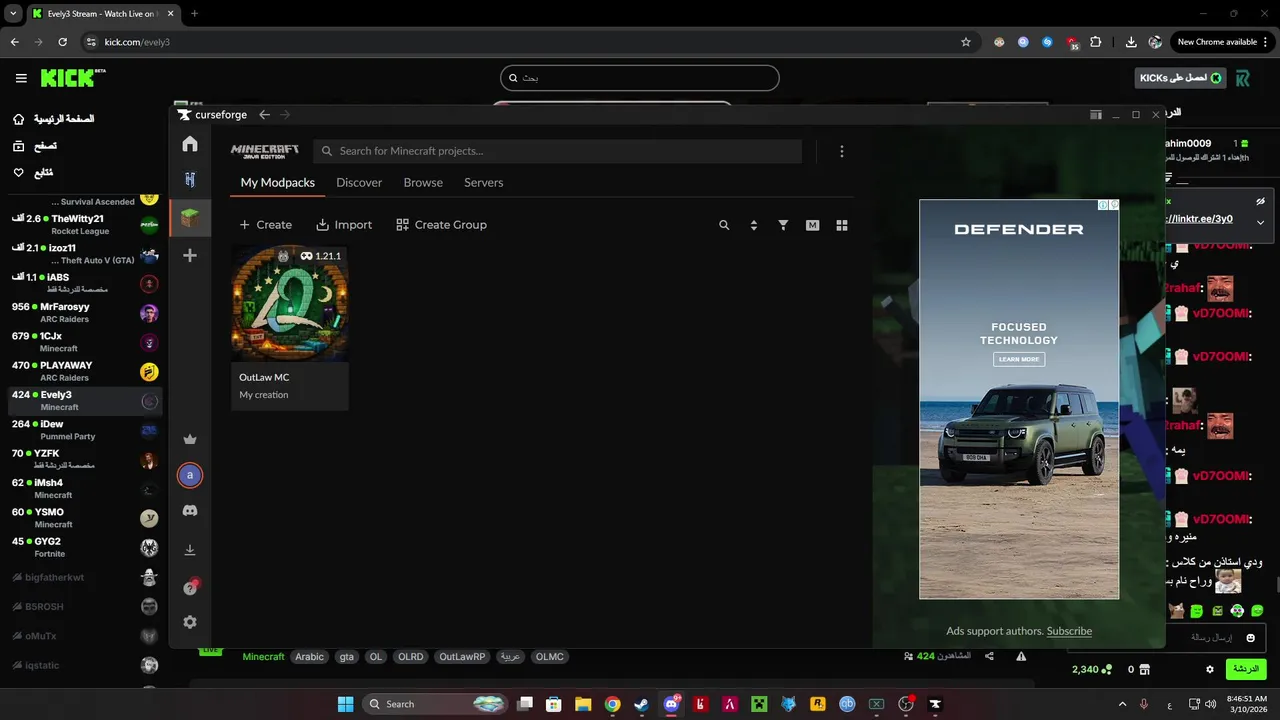The image size is (1280, 720).
Task: Open TheWitty21 channel in Kick sidebar
Action: pyautogui.click(x=84, y=224)
